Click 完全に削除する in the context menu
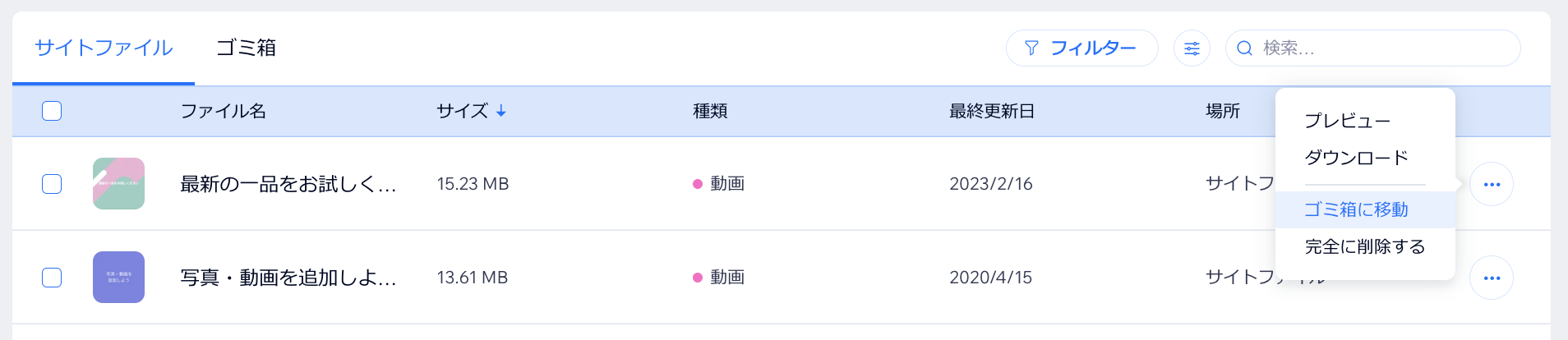The image size is (1568, 340). point(1364,246)
